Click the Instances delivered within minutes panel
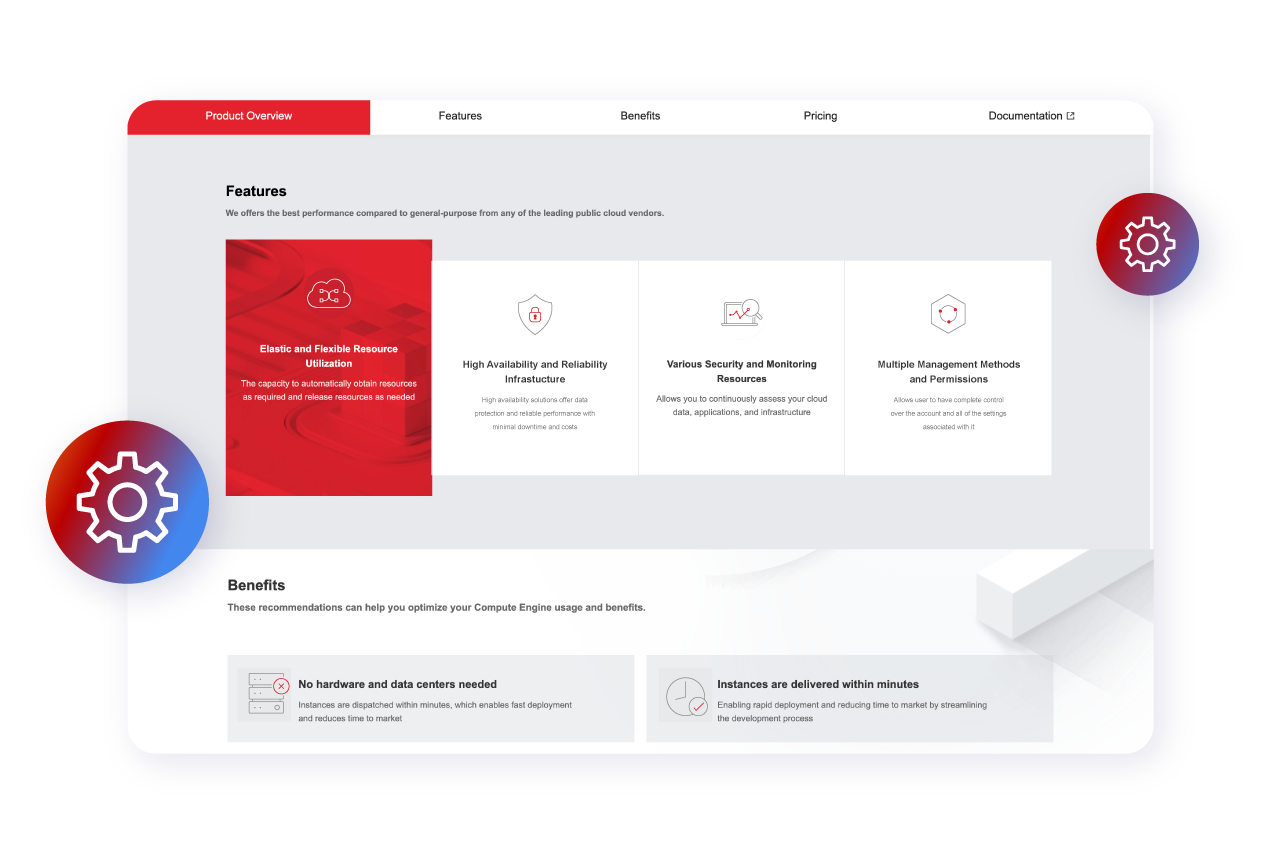Viewport: 1280px width, 853px height. [849, 699]
